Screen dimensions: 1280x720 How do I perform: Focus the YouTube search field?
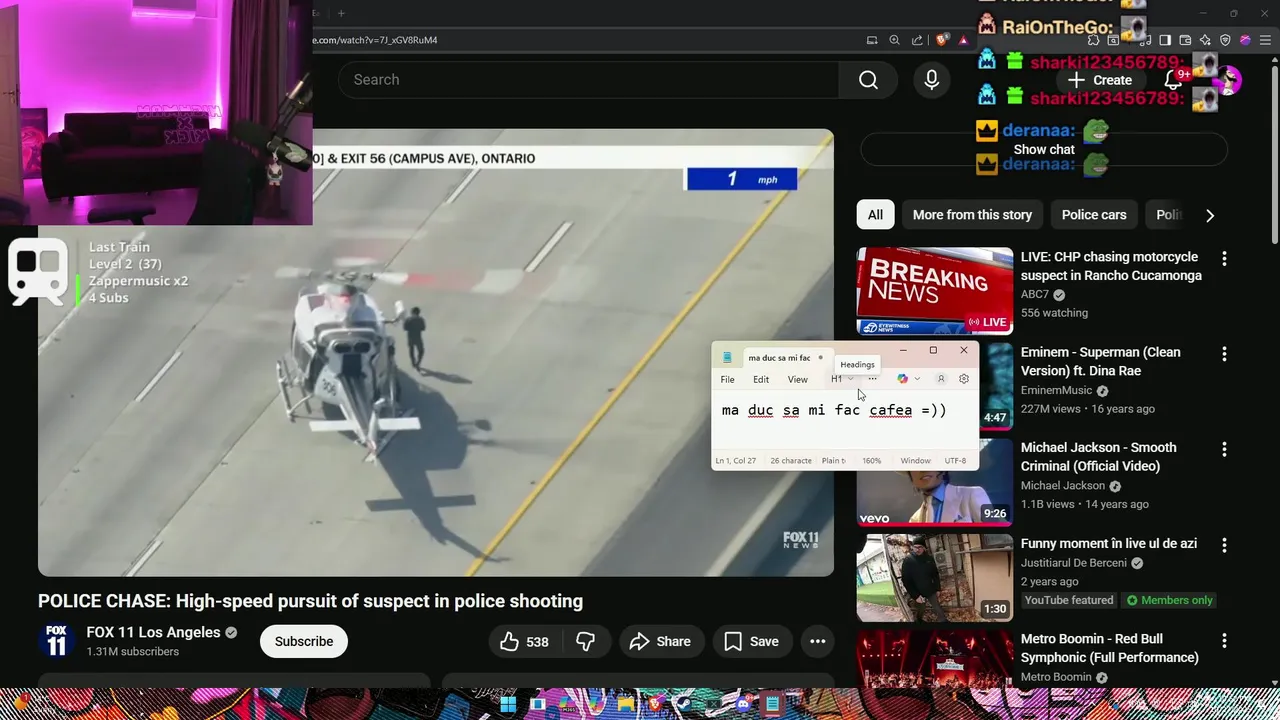coord(588,80)
